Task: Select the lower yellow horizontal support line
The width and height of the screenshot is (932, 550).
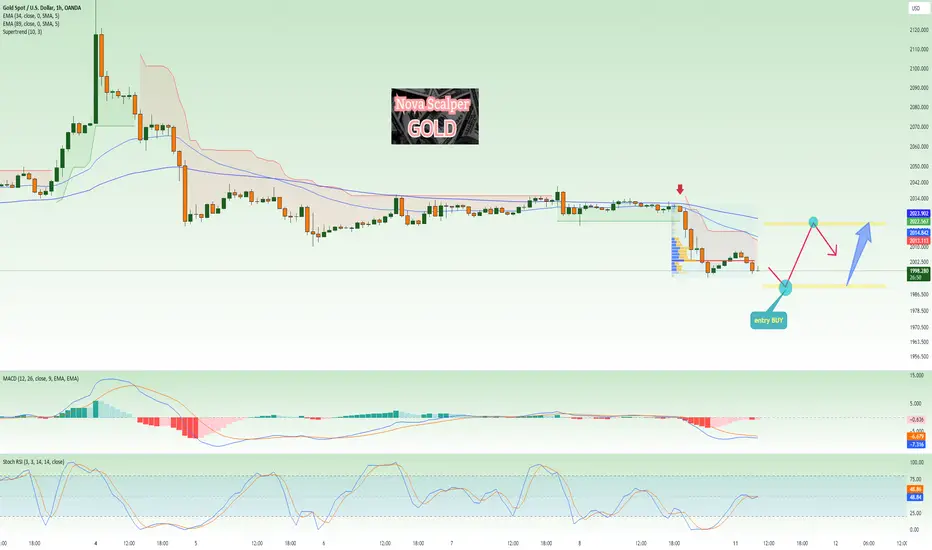Action: 825,287
